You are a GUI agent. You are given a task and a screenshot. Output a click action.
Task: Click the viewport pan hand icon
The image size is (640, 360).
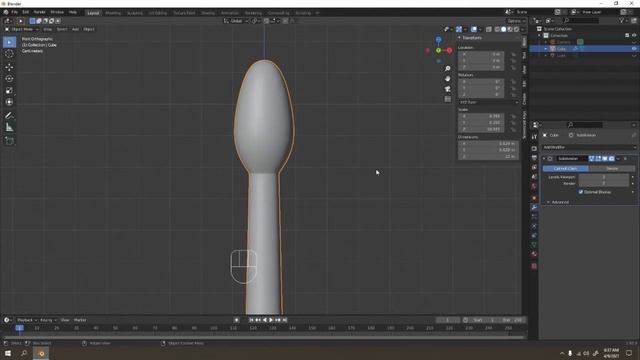[x=448, y=78]
